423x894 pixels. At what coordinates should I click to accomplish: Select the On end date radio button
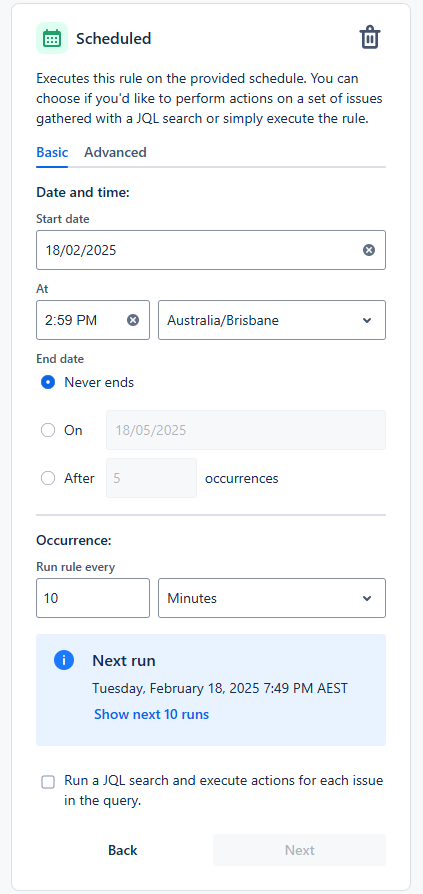point(48,430)
